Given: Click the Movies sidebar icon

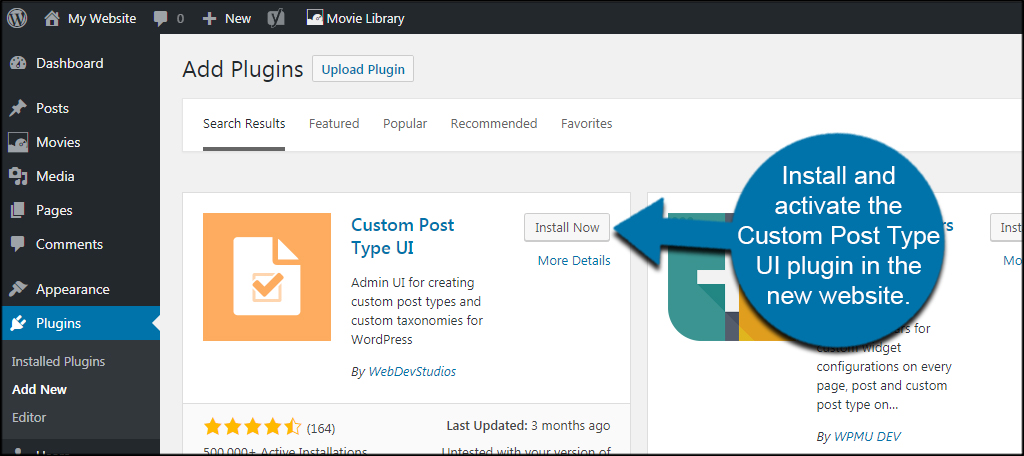Looking at the screenshot, I should (18, 142).
